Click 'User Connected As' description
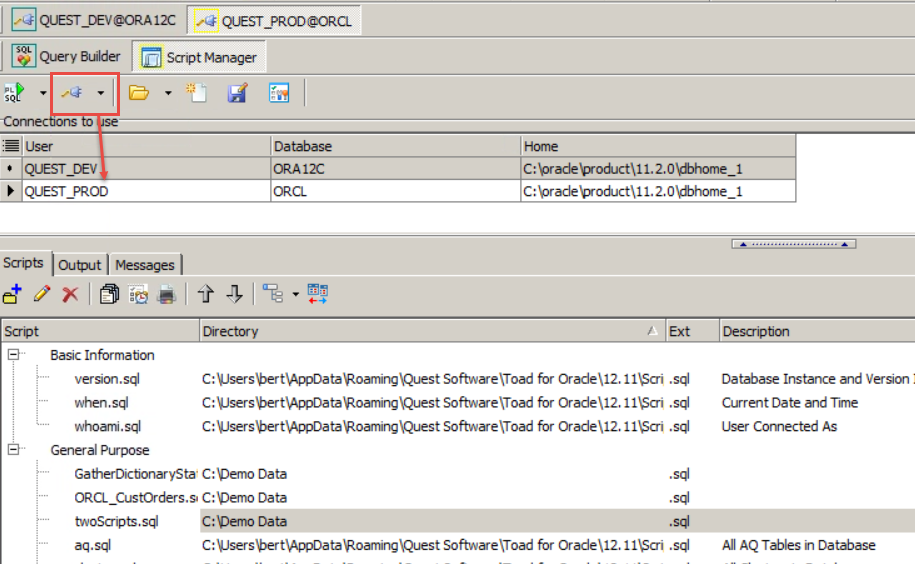915x564 pixels. (779, 426)
